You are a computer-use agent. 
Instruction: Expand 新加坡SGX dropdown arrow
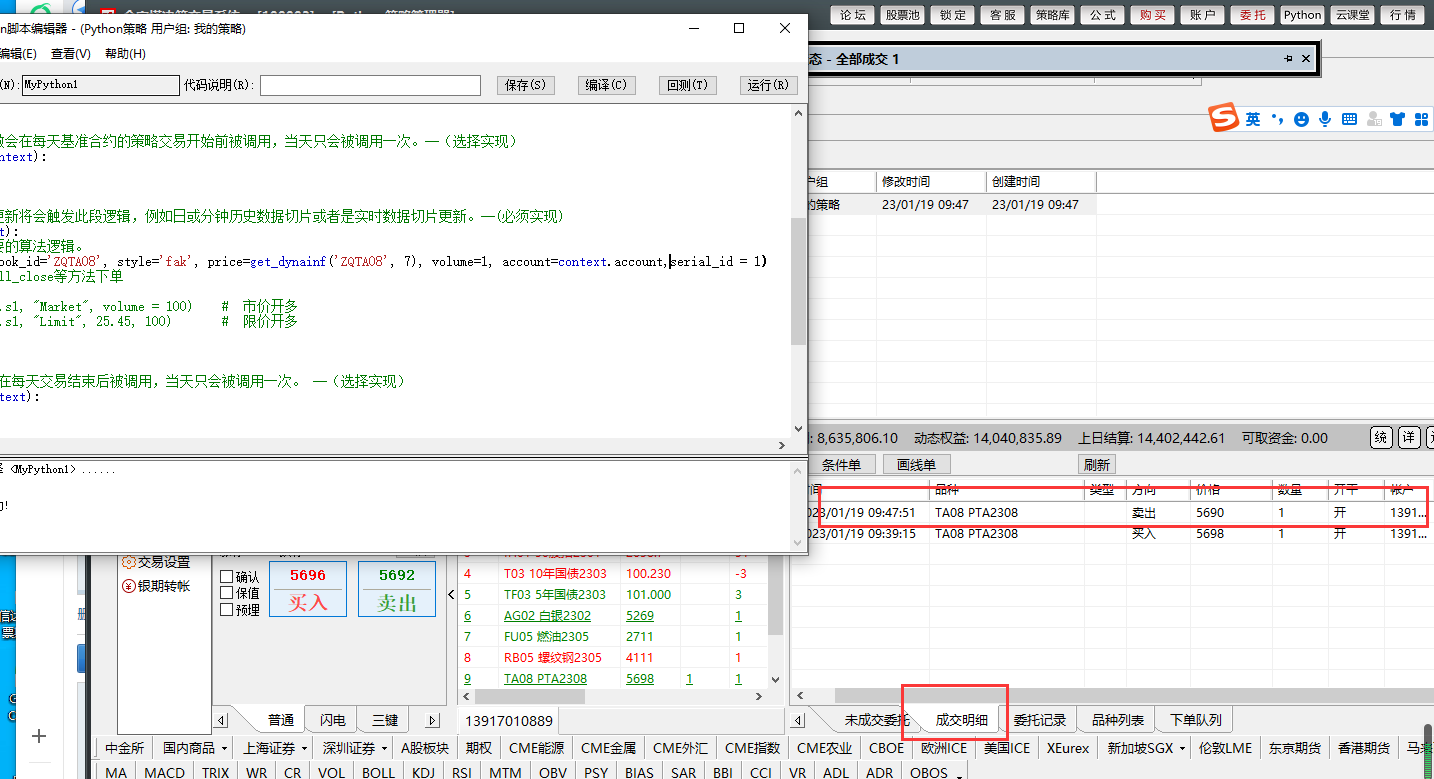pos(1182,748)
